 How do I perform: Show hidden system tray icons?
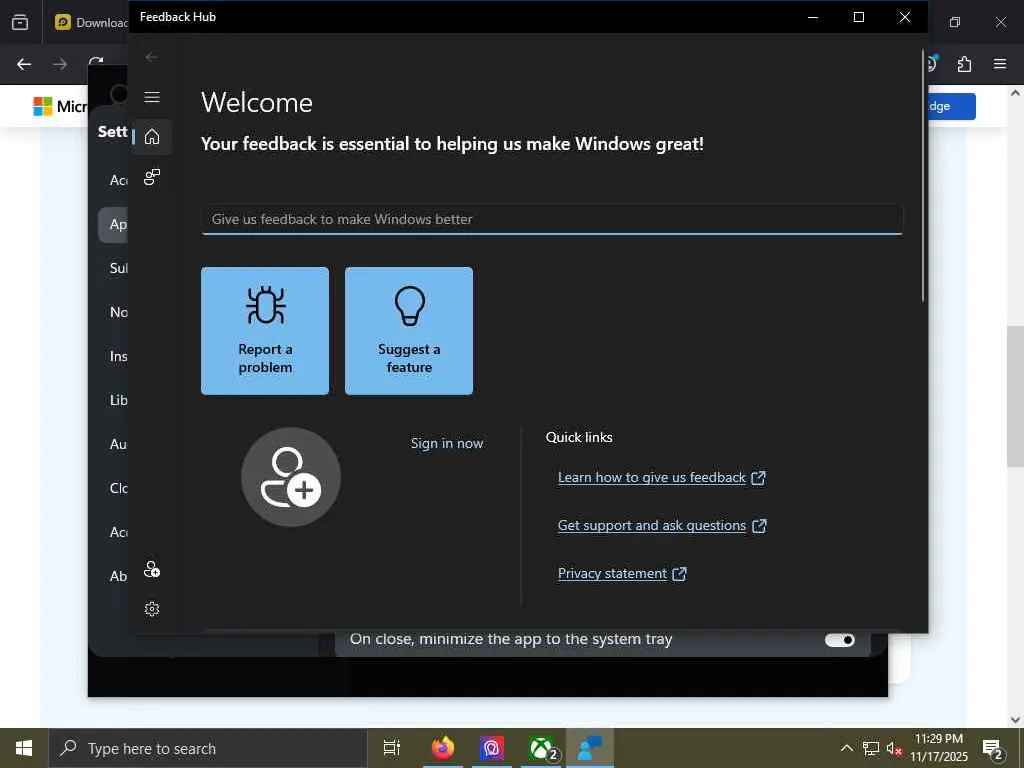tap(846, 748)
